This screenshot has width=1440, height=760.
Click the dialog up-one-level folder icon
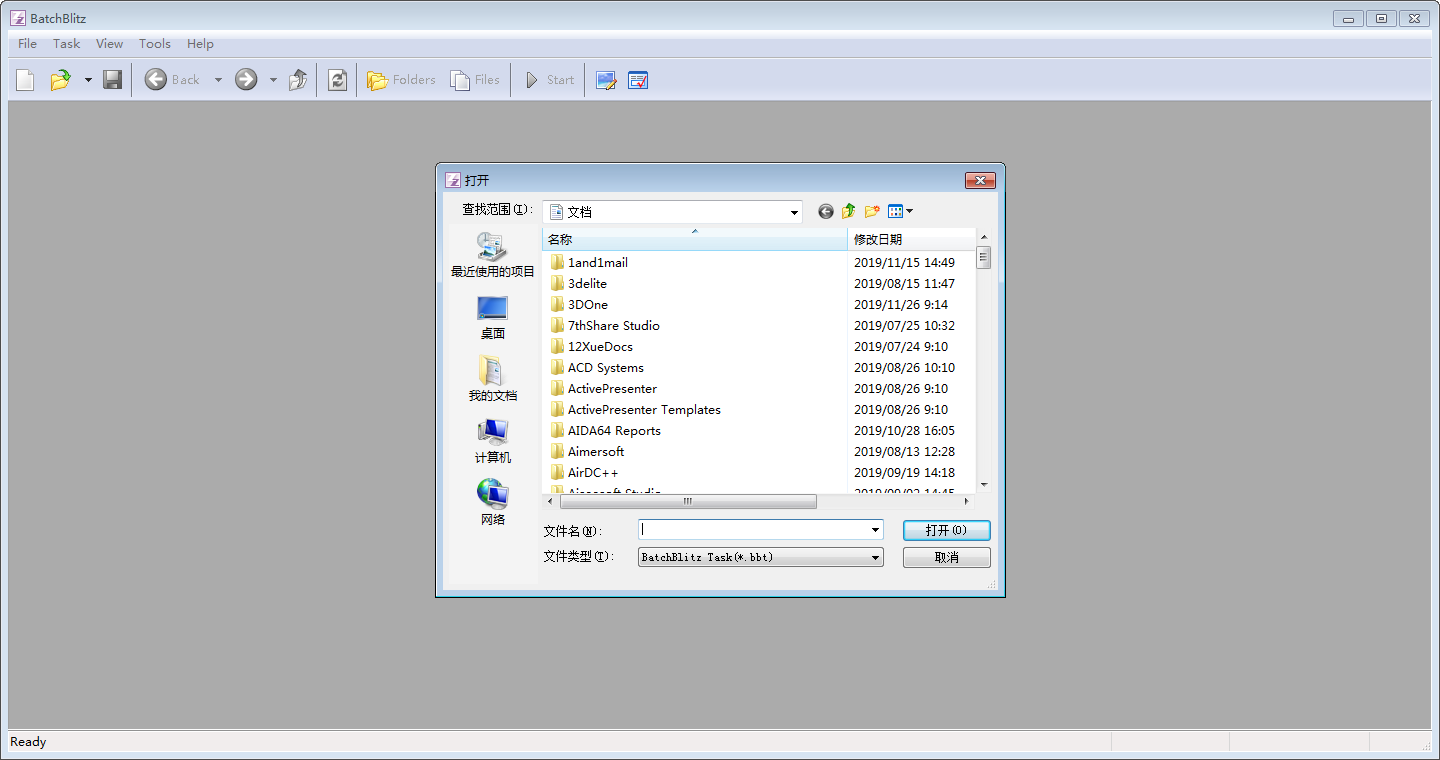[848, 211]
